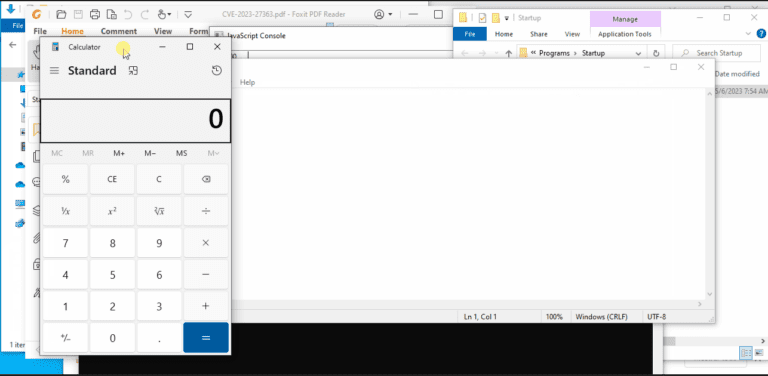The height and width of the screenshot is (376, 768).
Task: Click the C clear key in Calculator
Action: pos(159,179)
